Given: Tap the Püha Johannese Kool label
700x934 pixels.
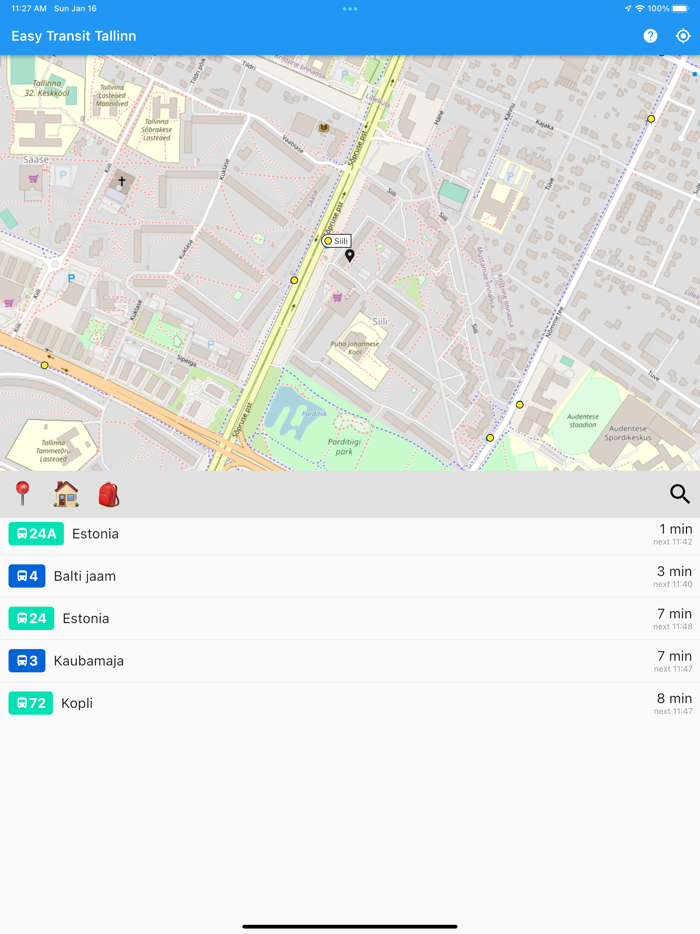Looking at the screenshot, I should 354,348.
